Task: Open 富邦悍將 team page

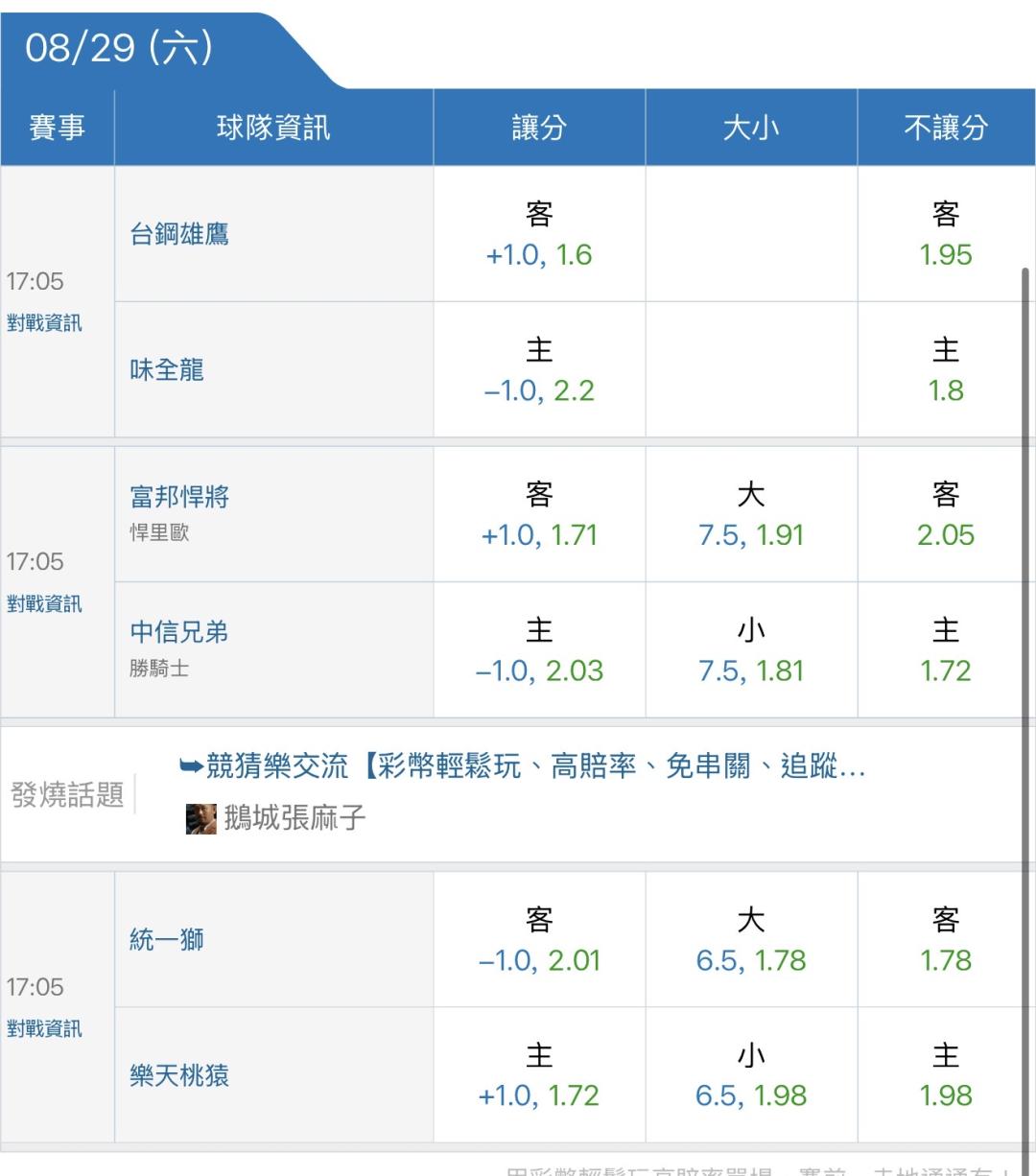Action: [x=179, y=496]
